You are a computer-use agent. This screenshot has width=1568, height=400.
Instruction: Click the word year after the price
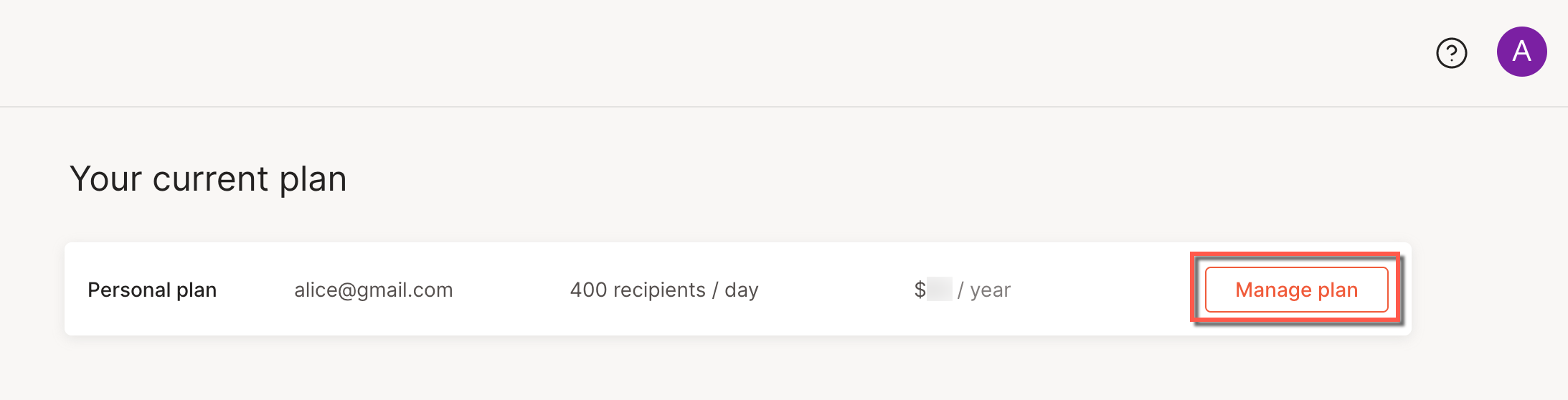point(991,290)
